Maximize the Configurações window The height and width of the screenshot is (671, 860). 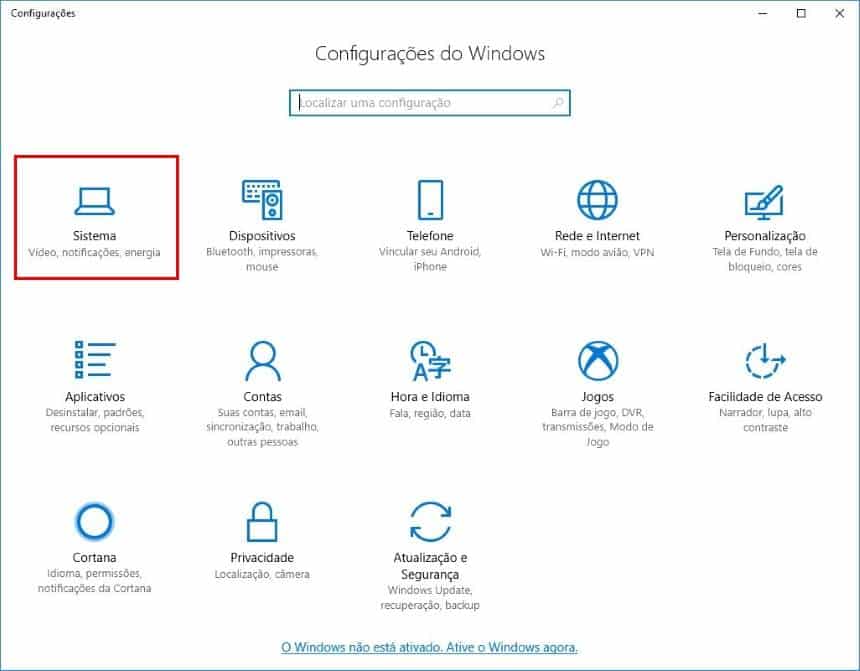coord(801,13)
